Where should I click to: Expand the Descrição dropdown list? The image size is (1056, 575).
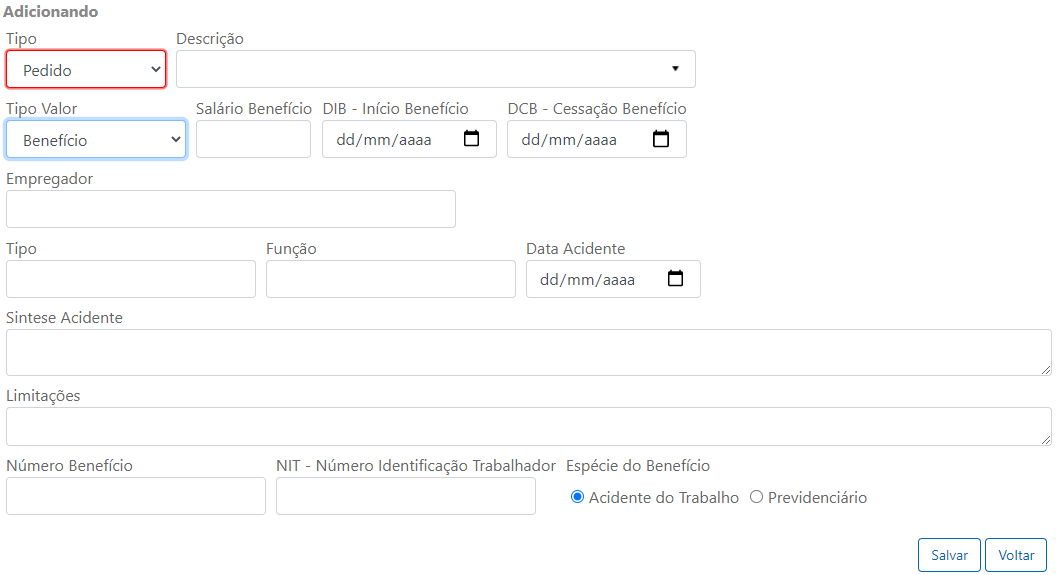tap(436, 69)
